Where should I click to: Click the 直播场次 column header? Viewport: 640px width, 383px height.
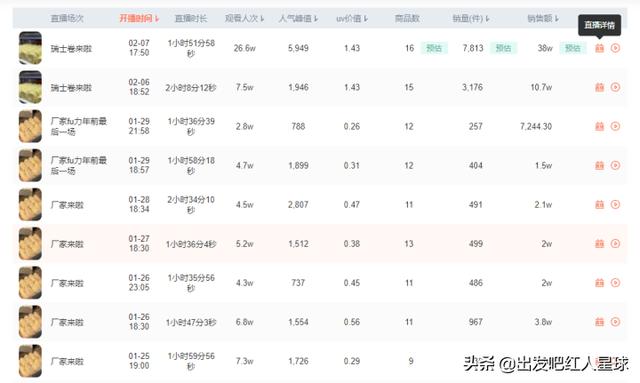[67, 18]
